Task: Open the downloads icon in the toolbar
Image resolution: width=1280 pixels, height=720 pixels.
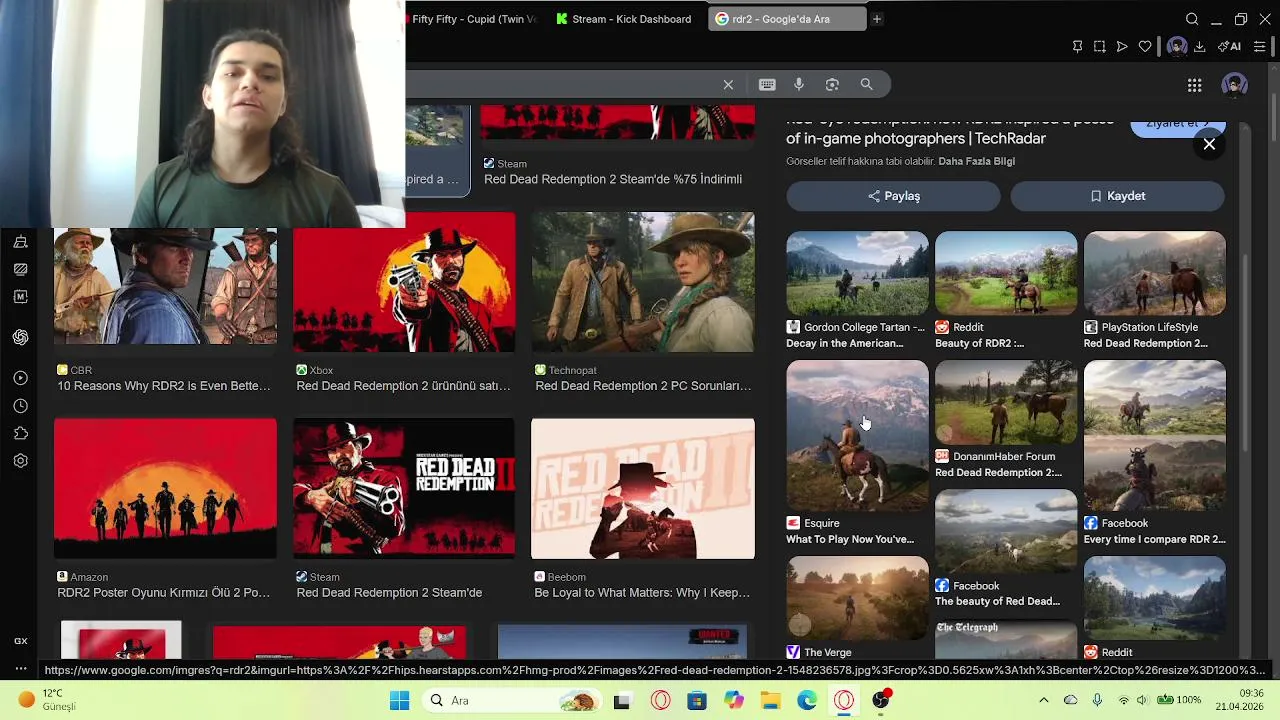Action: point(1199,46)
